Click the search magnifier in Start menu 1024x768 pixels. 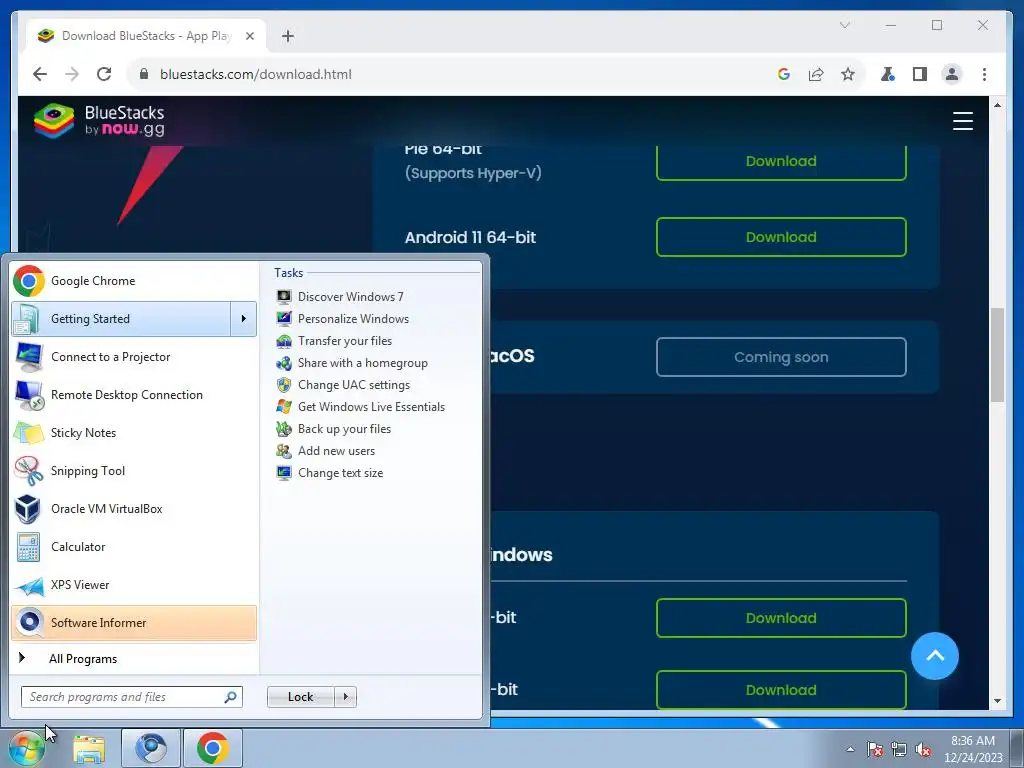(x=230, y=697)
